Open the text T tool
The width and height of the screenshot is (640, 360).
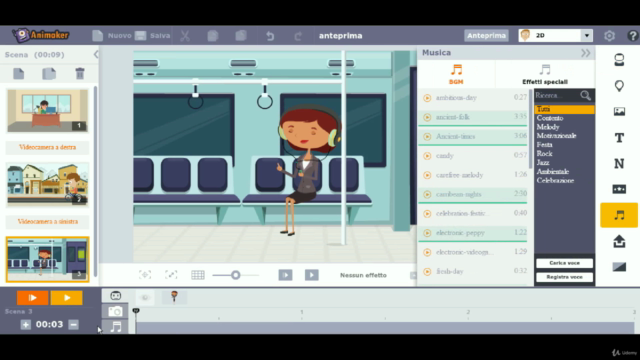pos(619,138)
